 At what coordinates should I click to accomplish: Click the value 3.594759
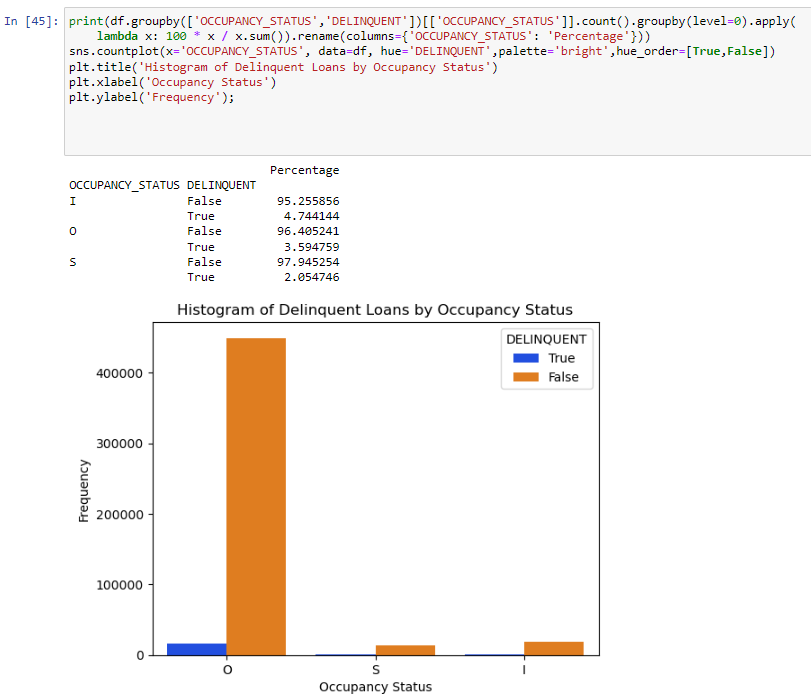click(311, 247)
